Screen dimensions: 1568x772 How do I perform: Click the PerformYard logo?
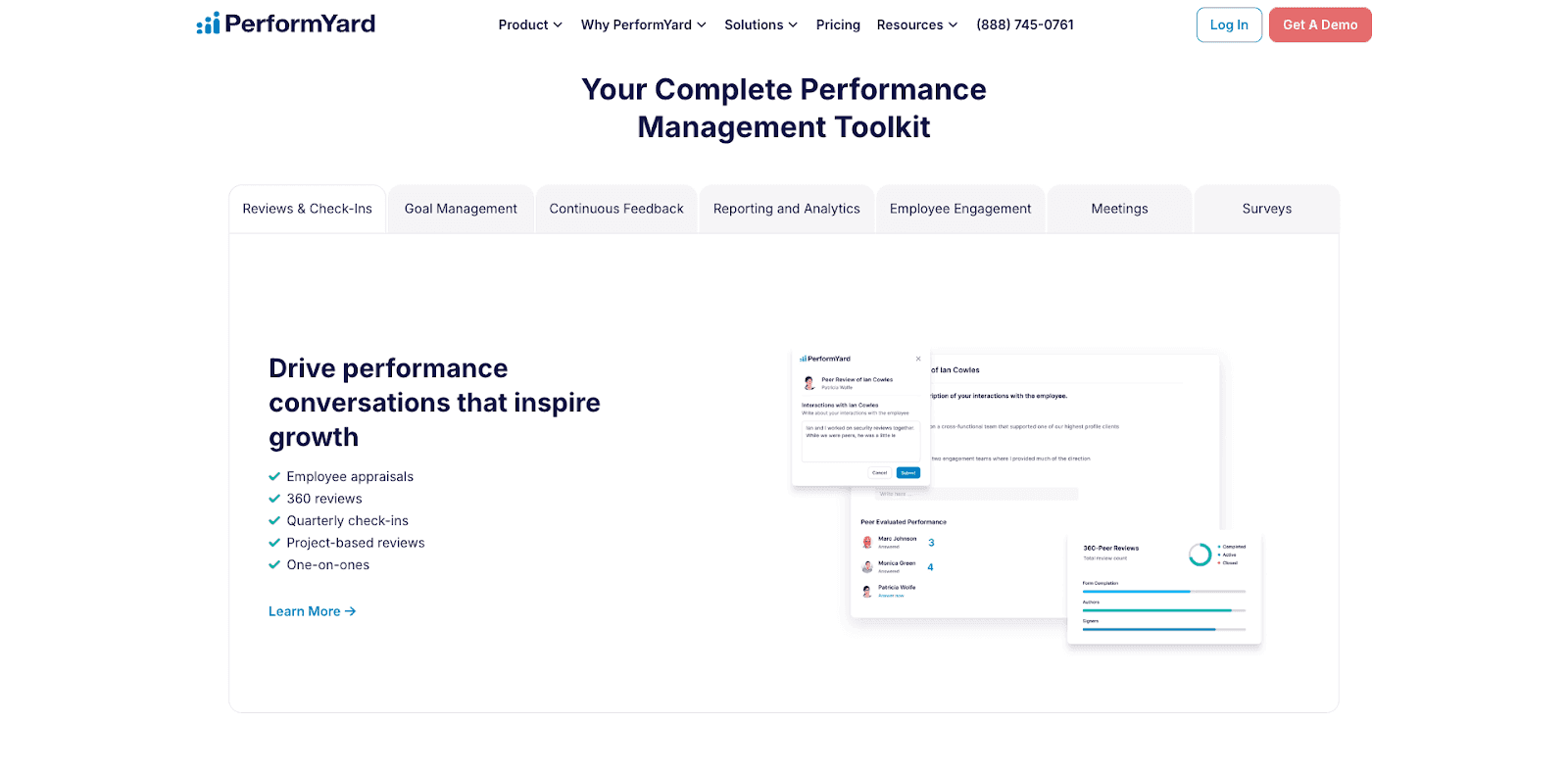(x=285, y=24)
